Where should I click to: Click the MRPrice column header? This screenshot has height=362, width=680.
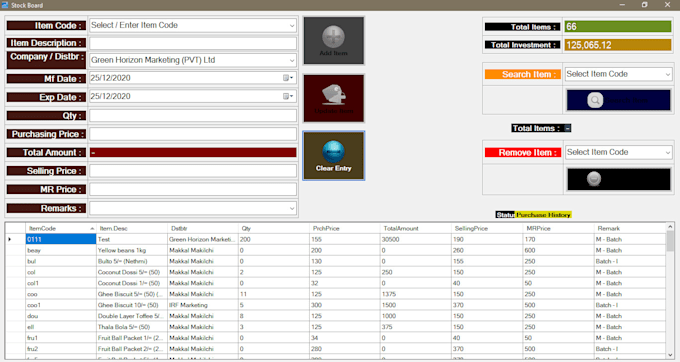[559, 228]
